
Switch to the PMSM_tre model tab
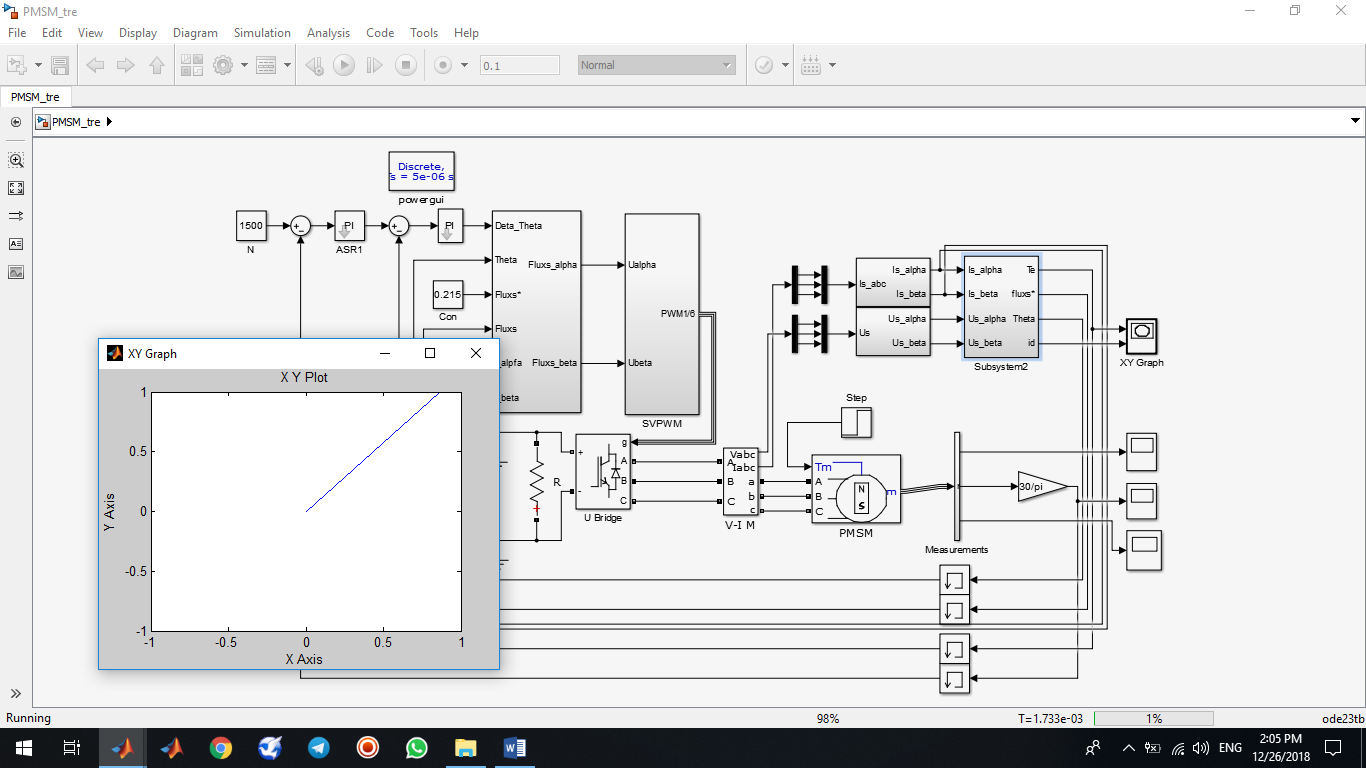click(35, 97)
